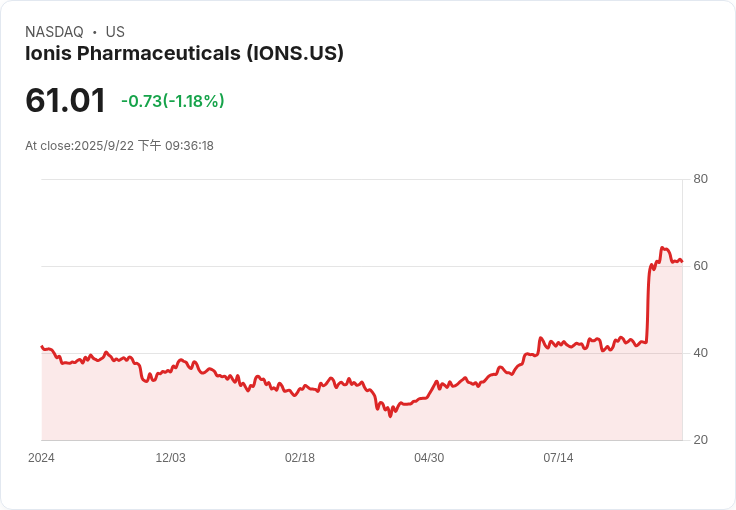Select the 07/14 x-axis date label
The height and width of the screenshot is (510, 736).
point(558,458)
